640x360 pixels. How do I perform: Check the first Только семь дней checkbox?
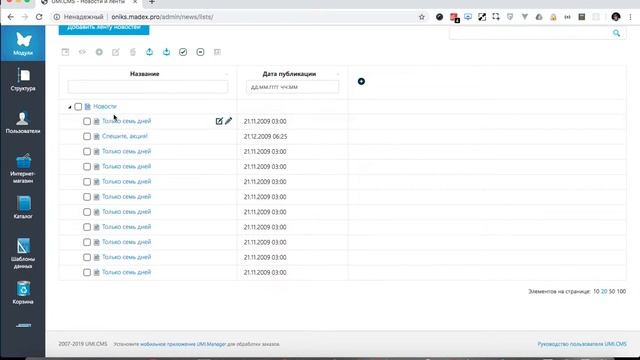point(87,121)
